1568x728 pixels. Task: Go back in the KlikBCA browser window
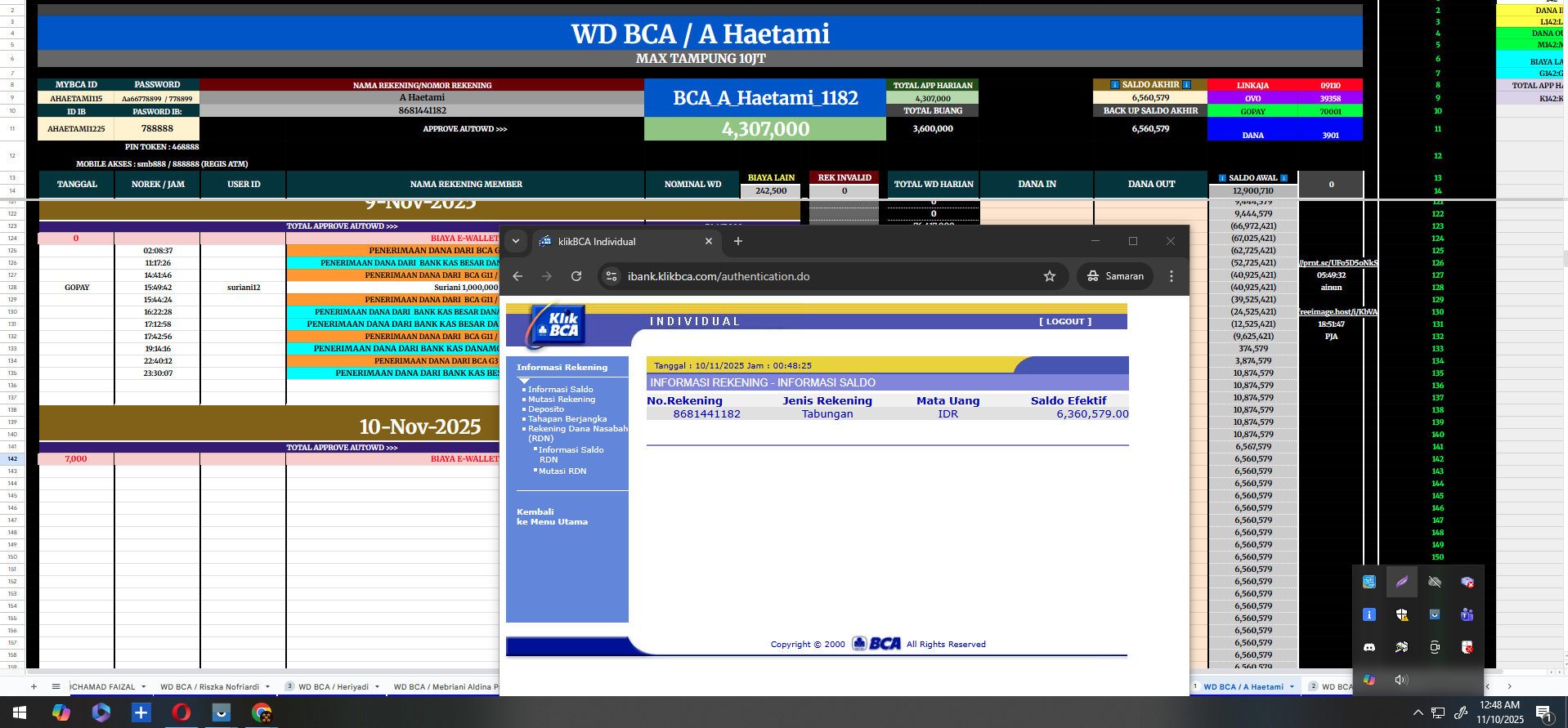pos(517,276)
